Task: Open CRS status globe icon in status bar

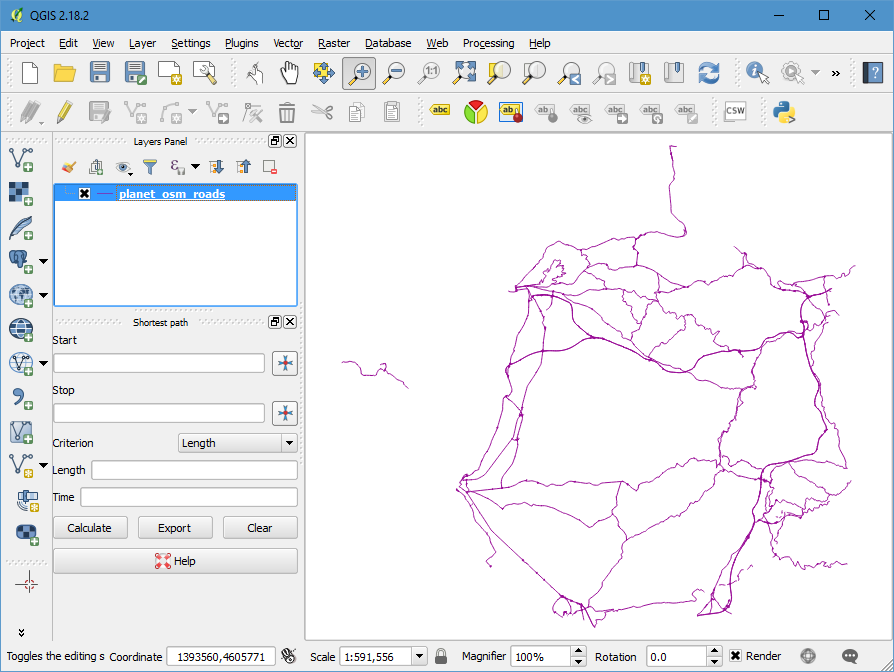Action: pyautogui.click(x=808, y=657)
